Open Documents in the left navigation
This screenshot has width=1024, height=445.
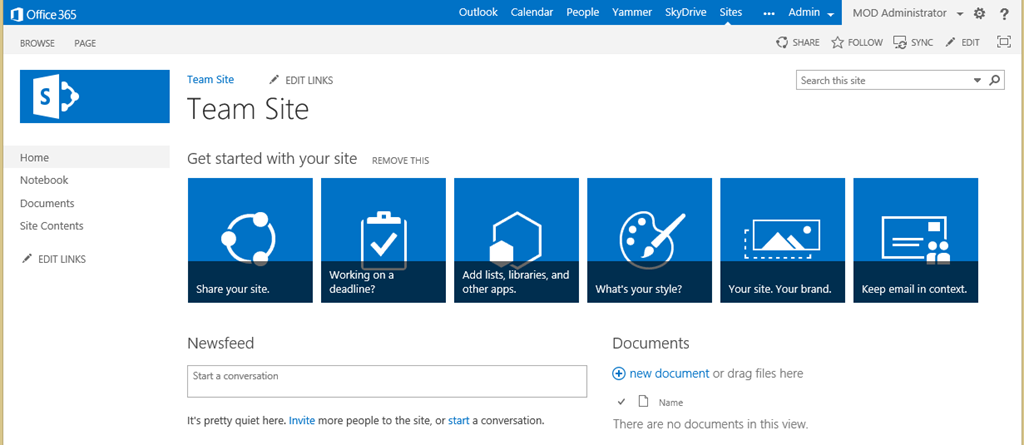(x=47, y=203)
